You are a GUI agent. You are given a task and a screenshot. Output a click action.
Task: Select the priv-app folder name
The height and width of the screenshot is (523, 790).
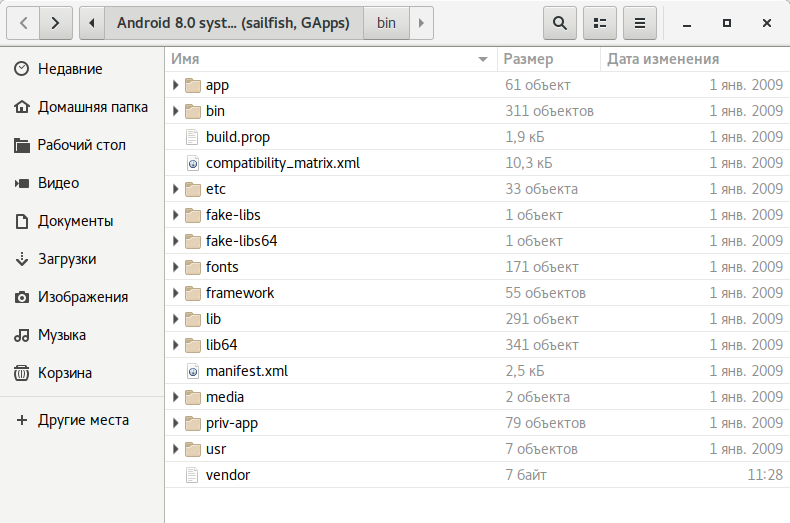tap(232, 424)
